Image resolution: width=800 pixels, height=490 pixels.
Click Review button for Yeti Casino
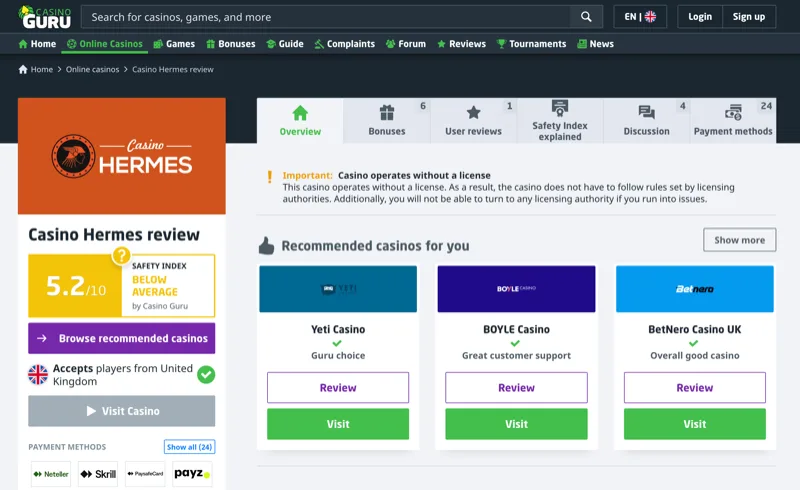[338, 387]
